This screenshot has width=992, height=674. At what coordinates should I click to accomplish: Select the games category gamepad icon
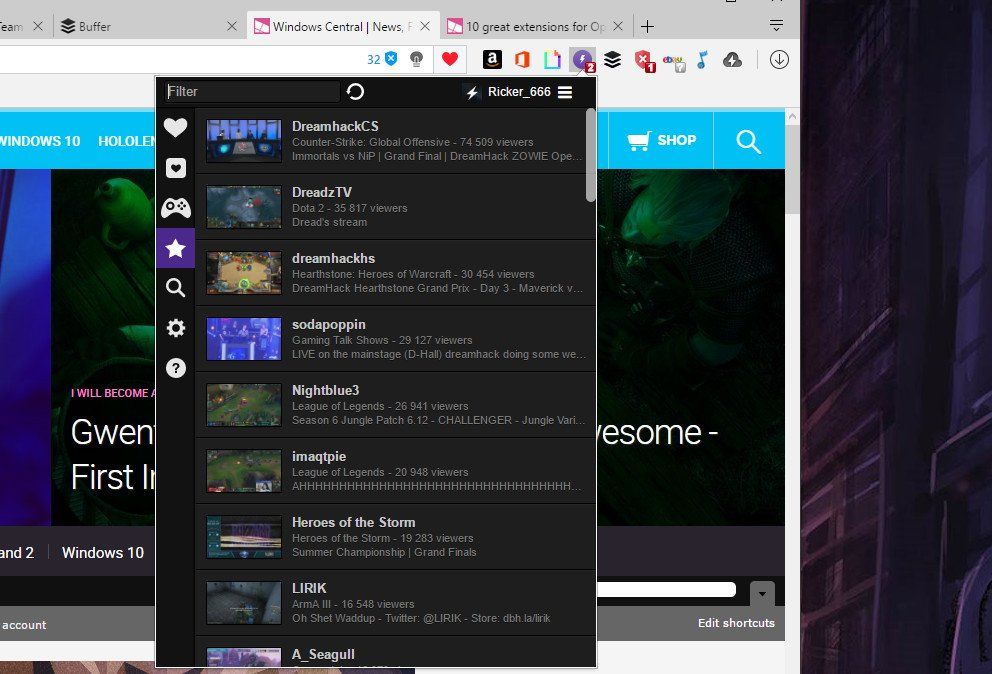(x=175, y=207)
